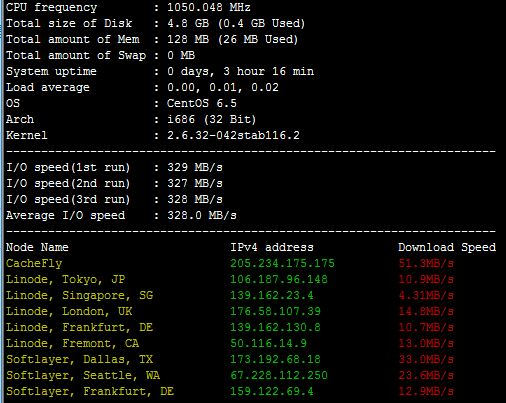The height and width of the screenshot is (403, 506).
Task: Select the disk size value 4.8 GB
Action: pos(188,23)
